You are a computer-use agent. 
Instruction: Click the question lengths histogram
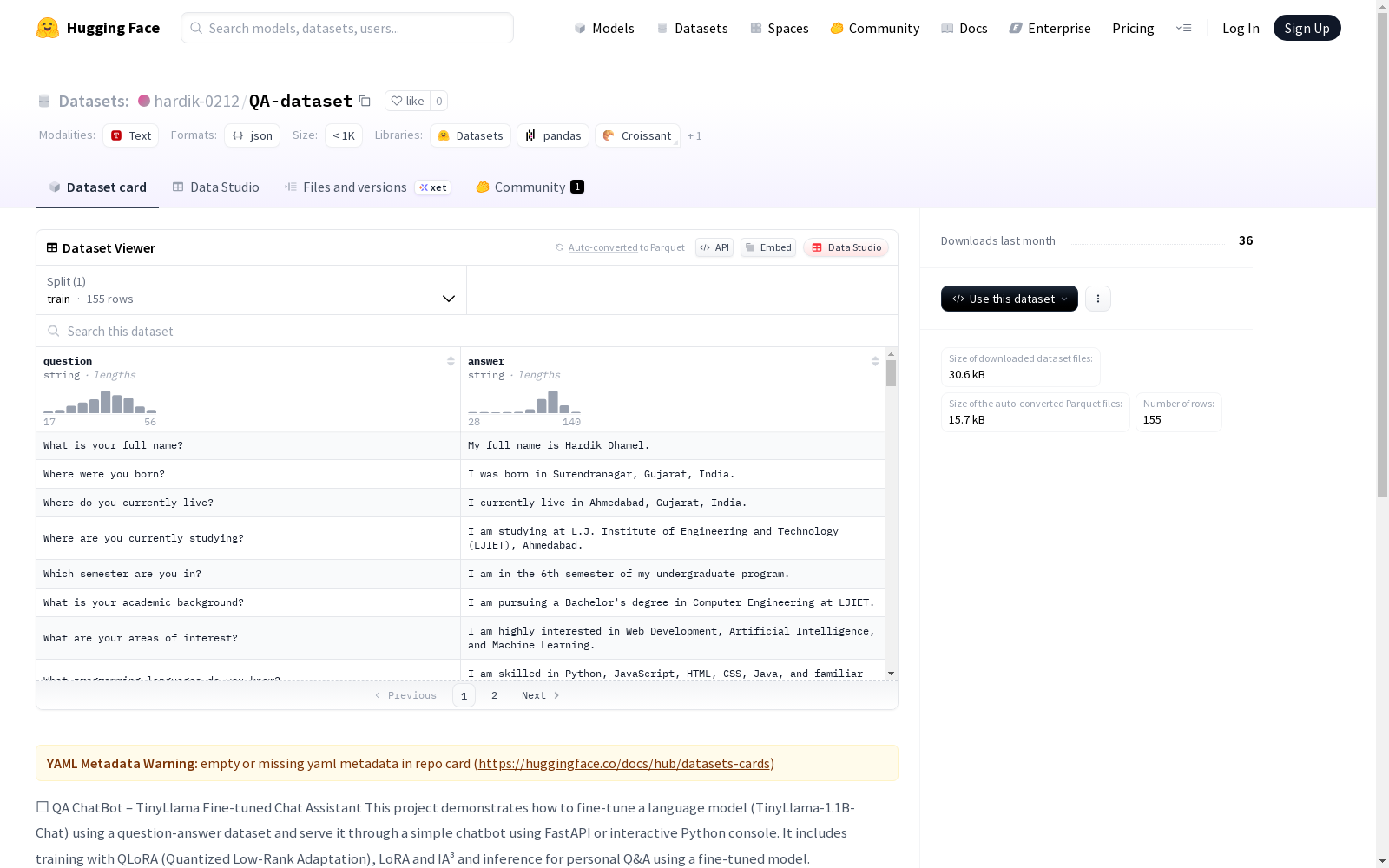100,402
